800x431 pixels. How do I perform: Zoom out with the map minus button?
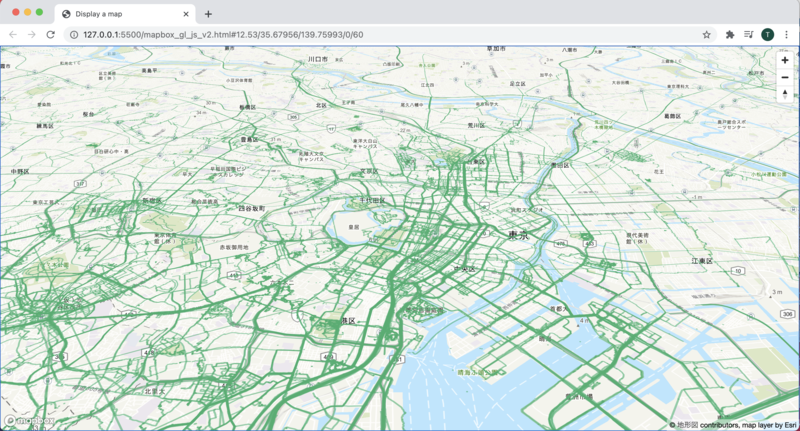pyautogui.click(x=785, y=78)
